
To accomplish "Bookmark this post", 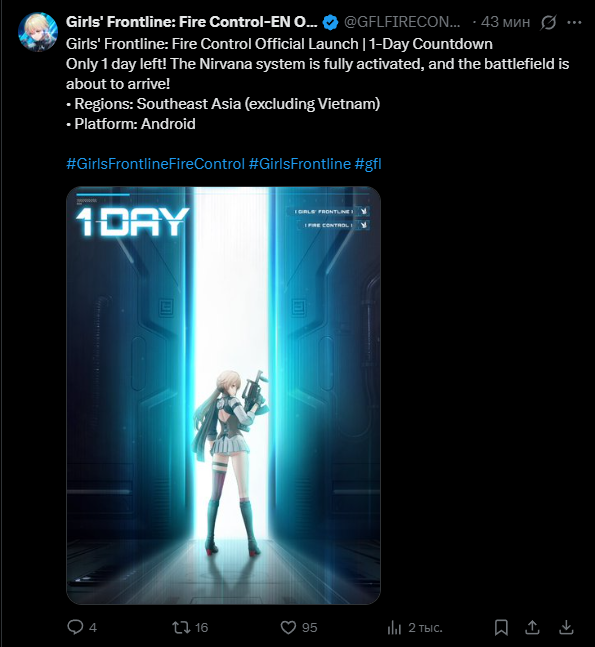I will [x=501, y=628].
